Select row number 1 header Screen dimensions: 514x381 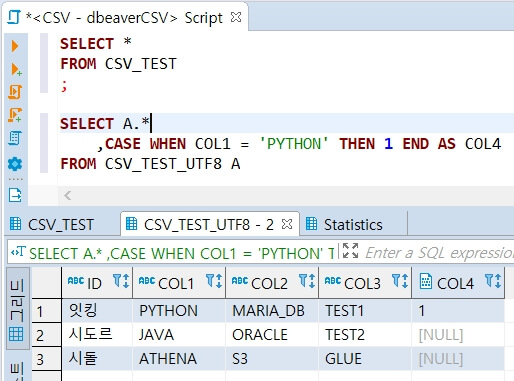tap(47, 311)
